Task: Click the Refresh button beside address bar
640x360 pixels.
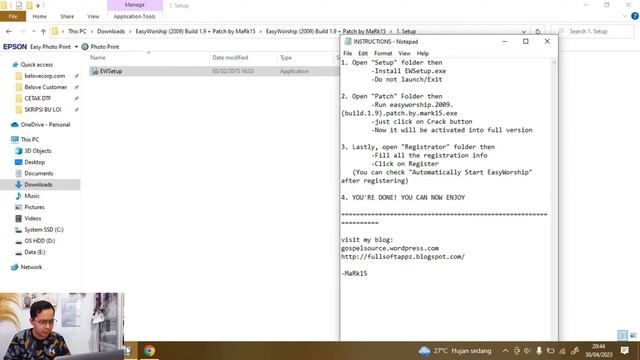Action: (x=538, y=31)
